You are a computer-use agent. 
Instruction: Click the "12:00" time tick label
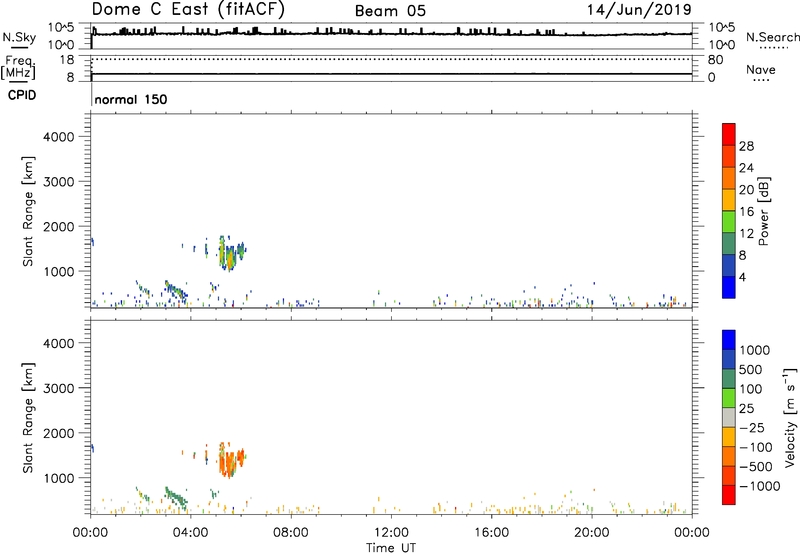(391, 533)
